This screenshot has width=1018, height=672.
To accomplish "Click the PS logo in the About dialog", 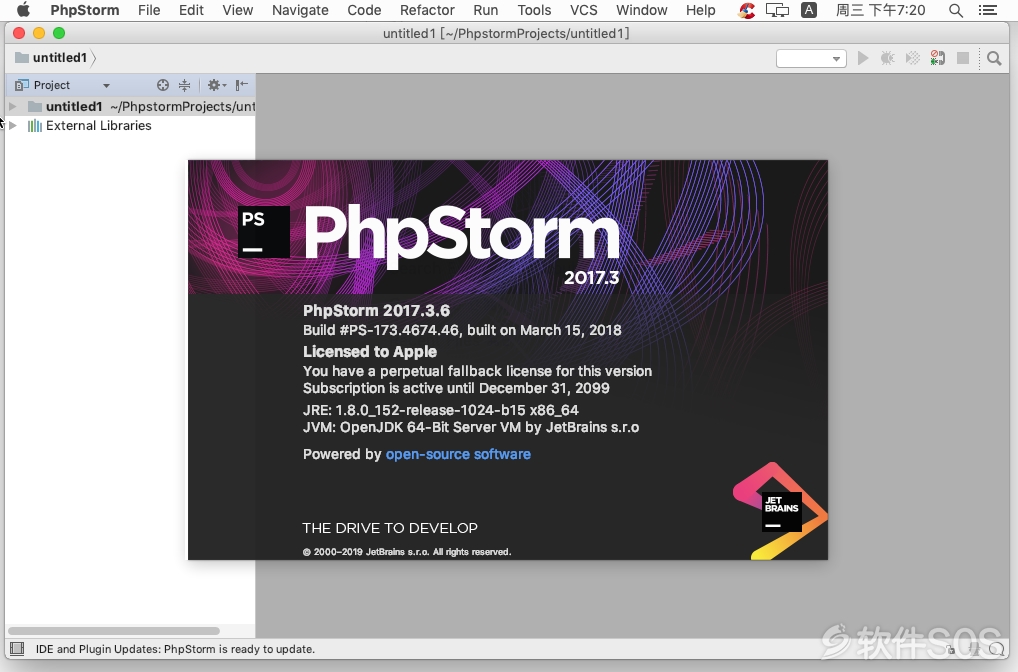I will click(264, 232).
